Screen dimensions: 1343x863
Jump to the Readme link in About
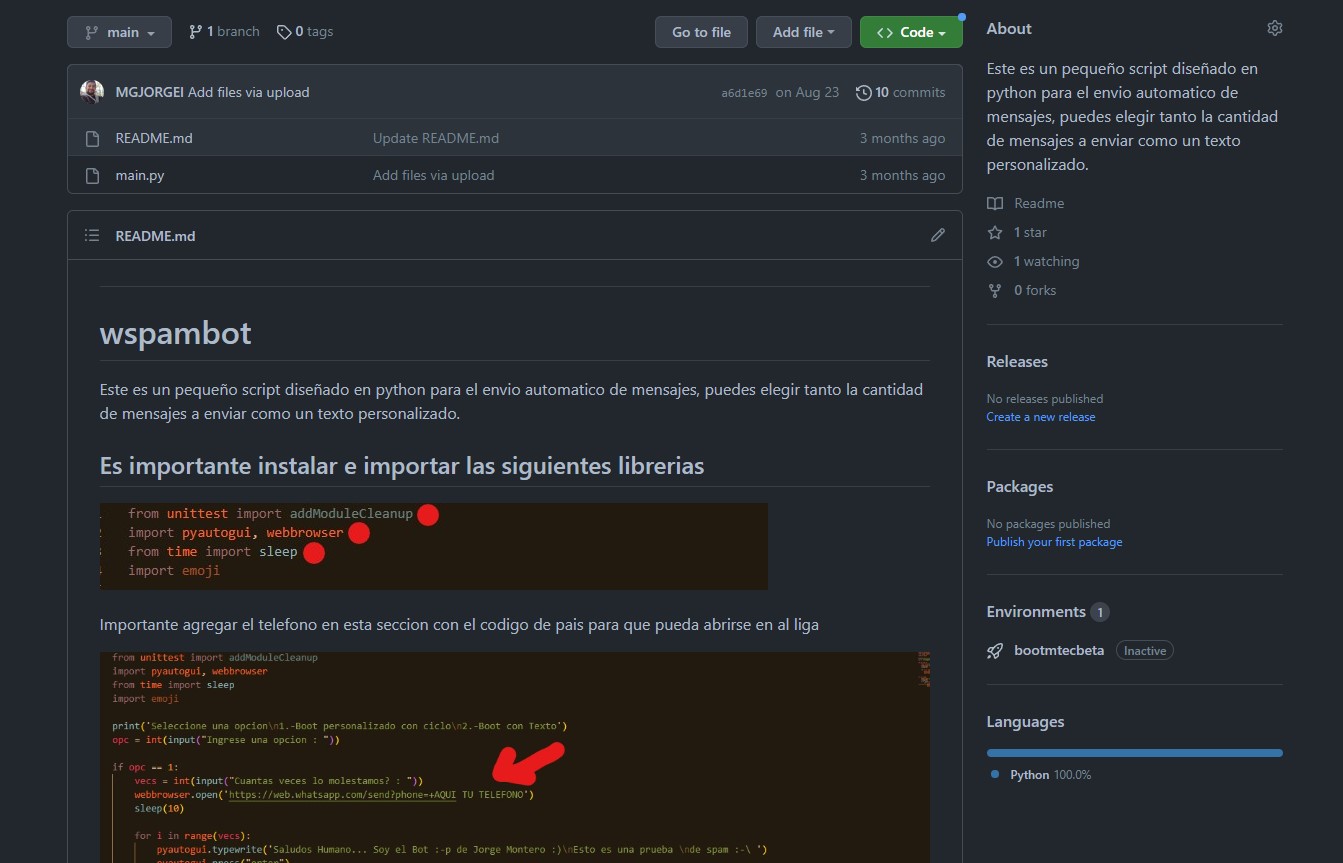(x=1039, y=203)
